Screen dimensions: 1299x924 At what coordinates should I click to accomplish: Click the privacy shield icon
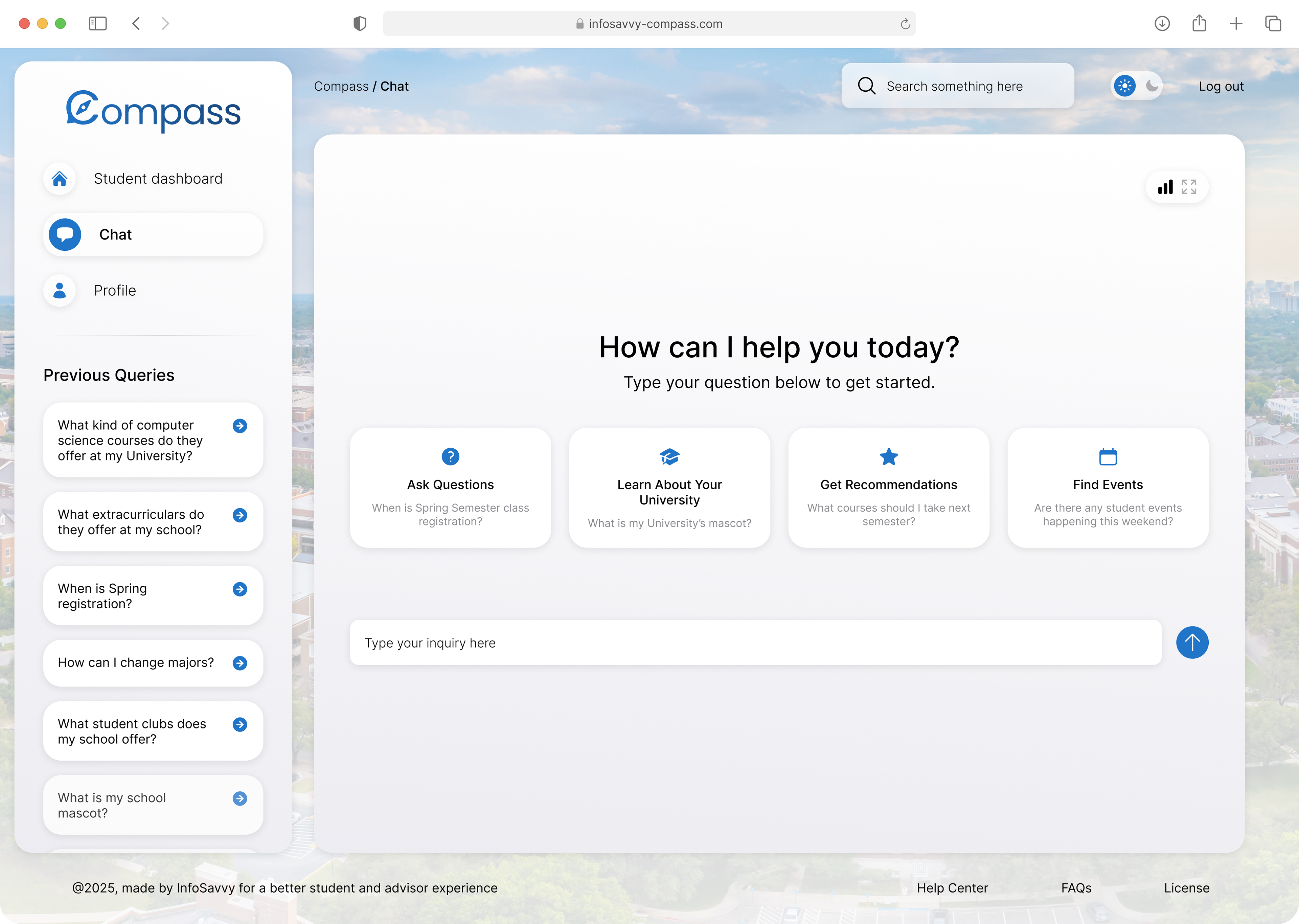pyautogui.click(x=360, y=23)
